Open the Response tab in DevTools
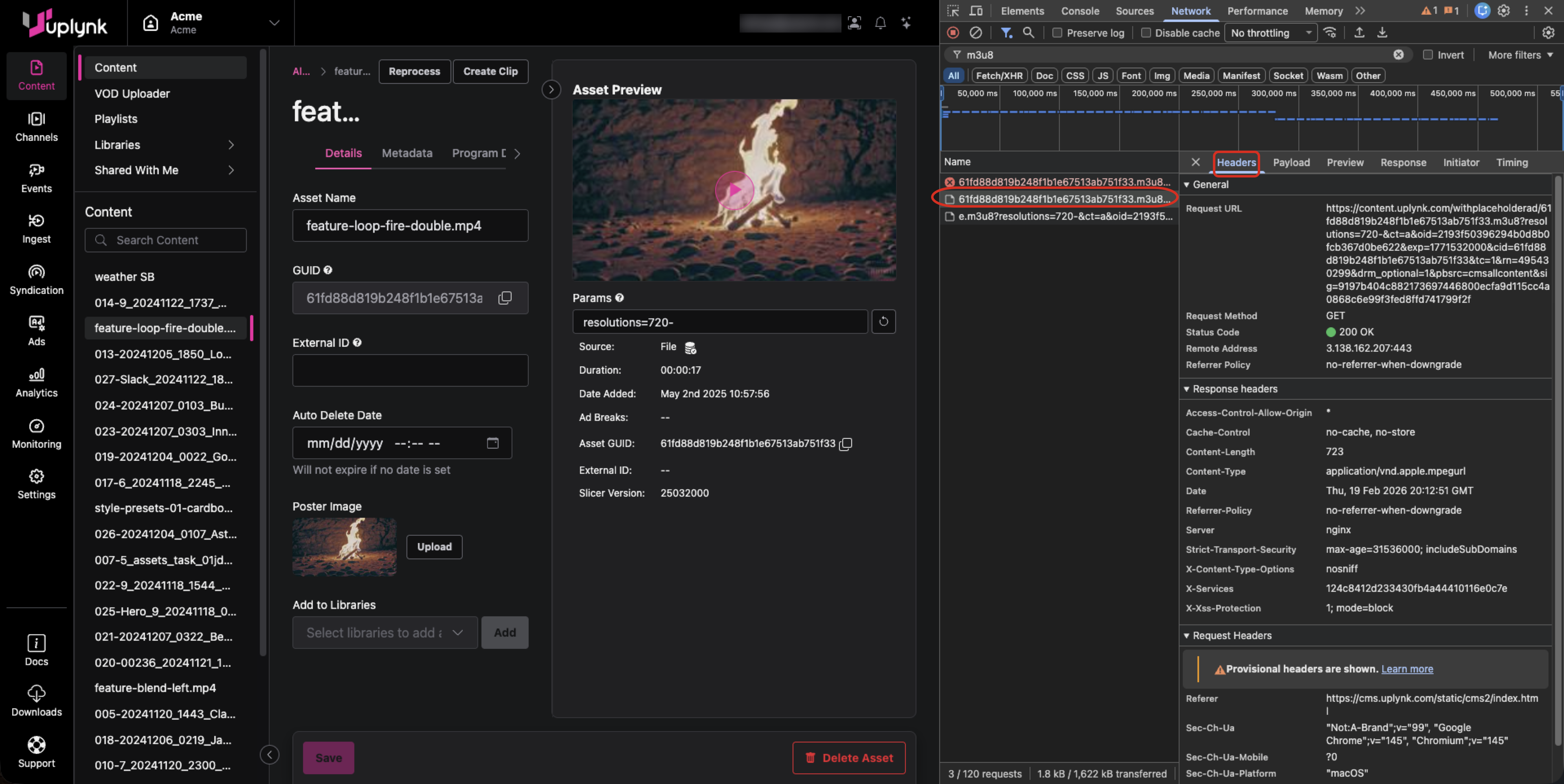Screen dimensions: 1564x784 pos(1402,162)
